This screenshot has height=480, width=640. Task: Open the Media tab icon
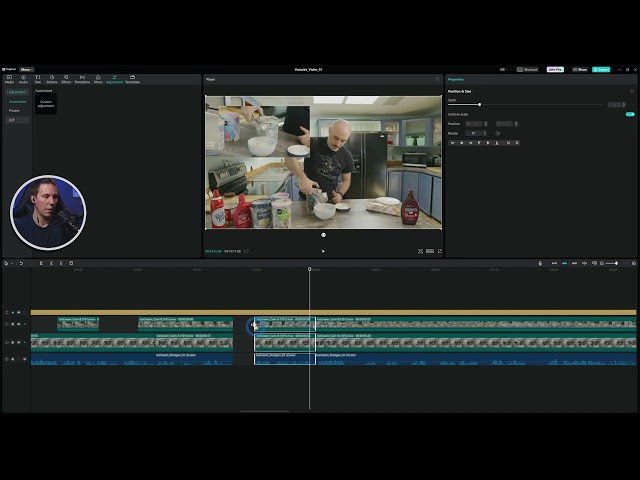click(x=9, y=79)
